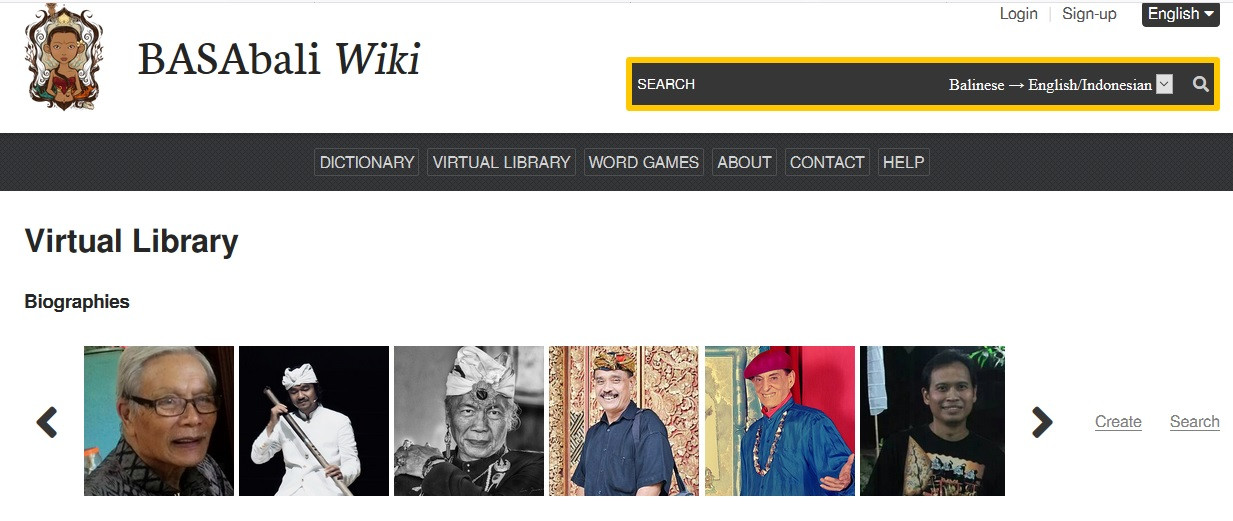Open the English language selector
This screenshot has width=1233, height=521.
1180,14
